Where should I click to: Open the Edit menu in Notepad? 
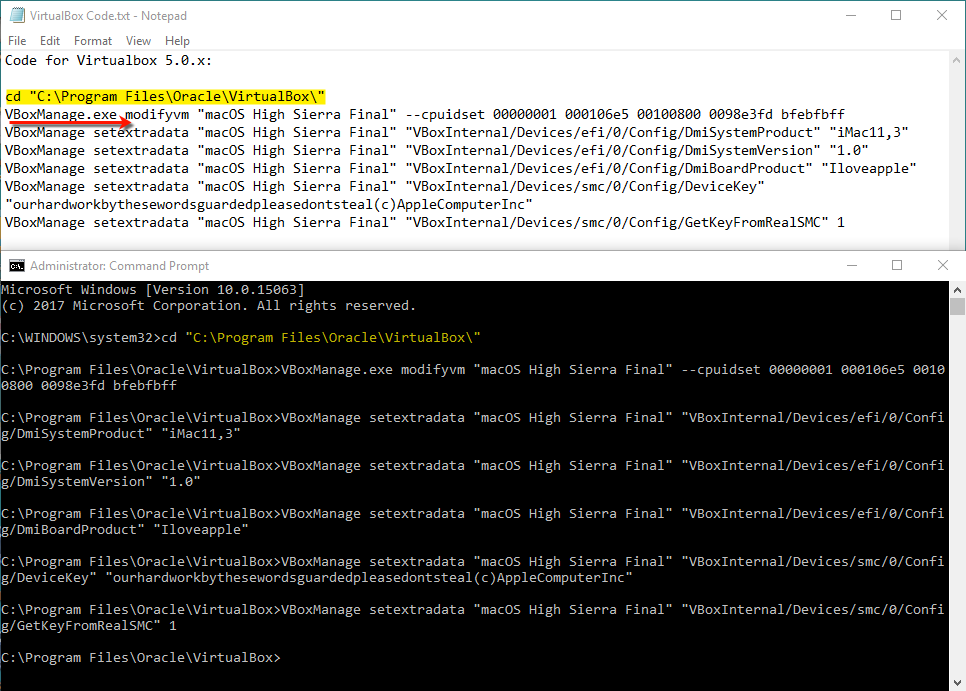pos(50,41)
